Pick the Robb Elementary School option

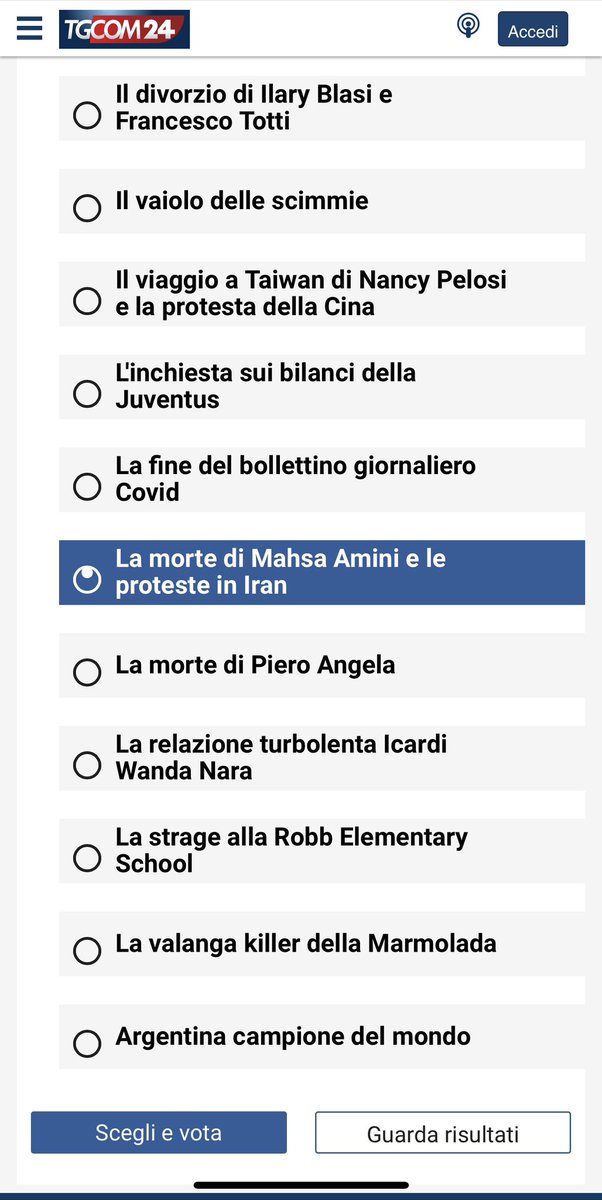click(x=88, y=858)
